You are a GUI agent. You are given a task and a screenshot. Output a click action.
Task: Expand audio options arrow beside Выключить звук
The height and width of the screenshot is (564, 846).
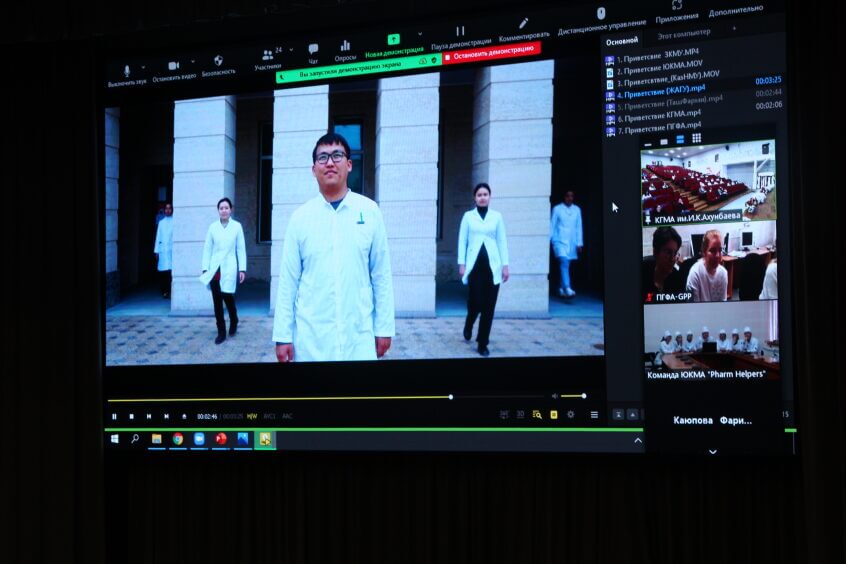145,68
